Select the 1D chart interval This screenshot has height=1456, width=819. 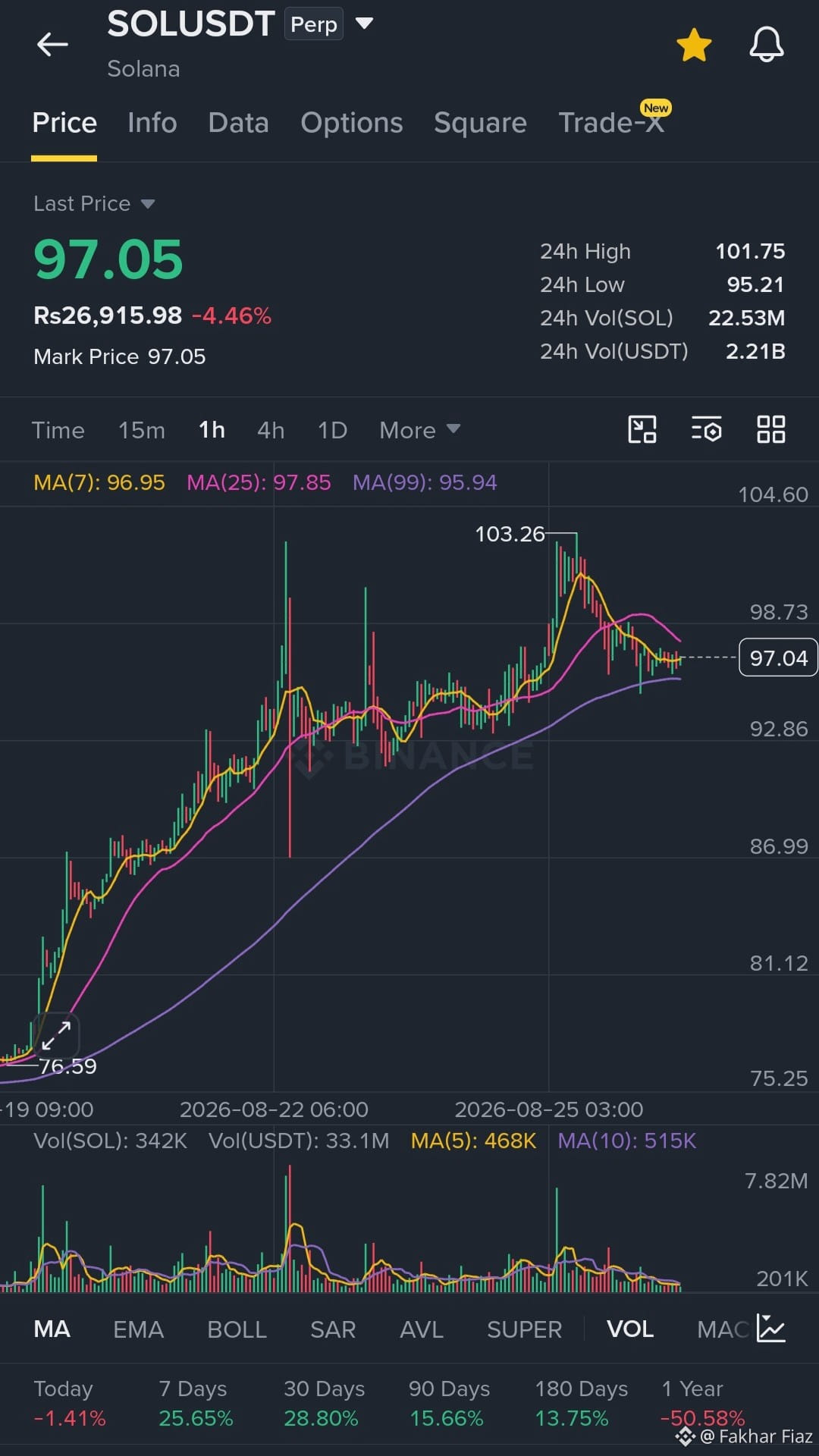(x=332, y=430)
